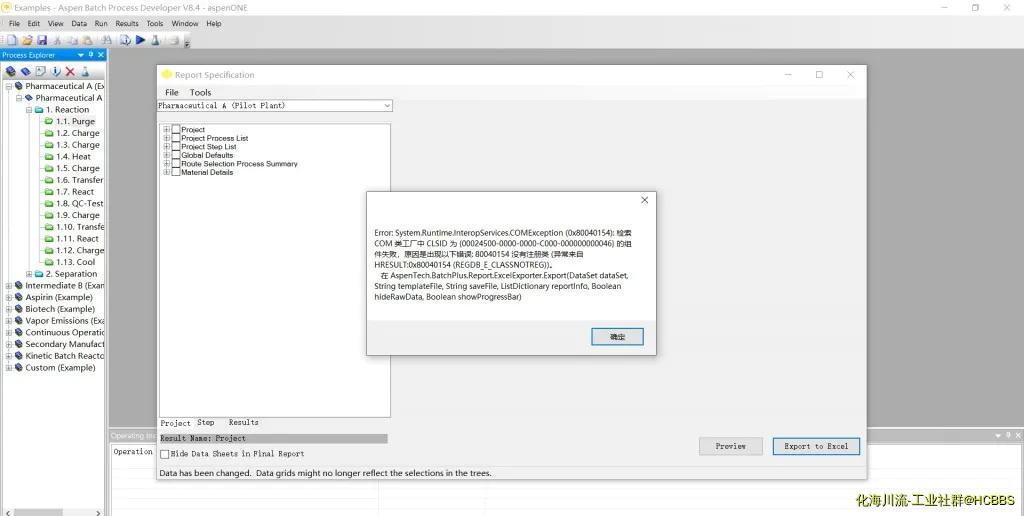Click the flask icon in main toolbar
Viewport: 1024px width, 516px height.
pyautogui.click(x=155, y=40)
